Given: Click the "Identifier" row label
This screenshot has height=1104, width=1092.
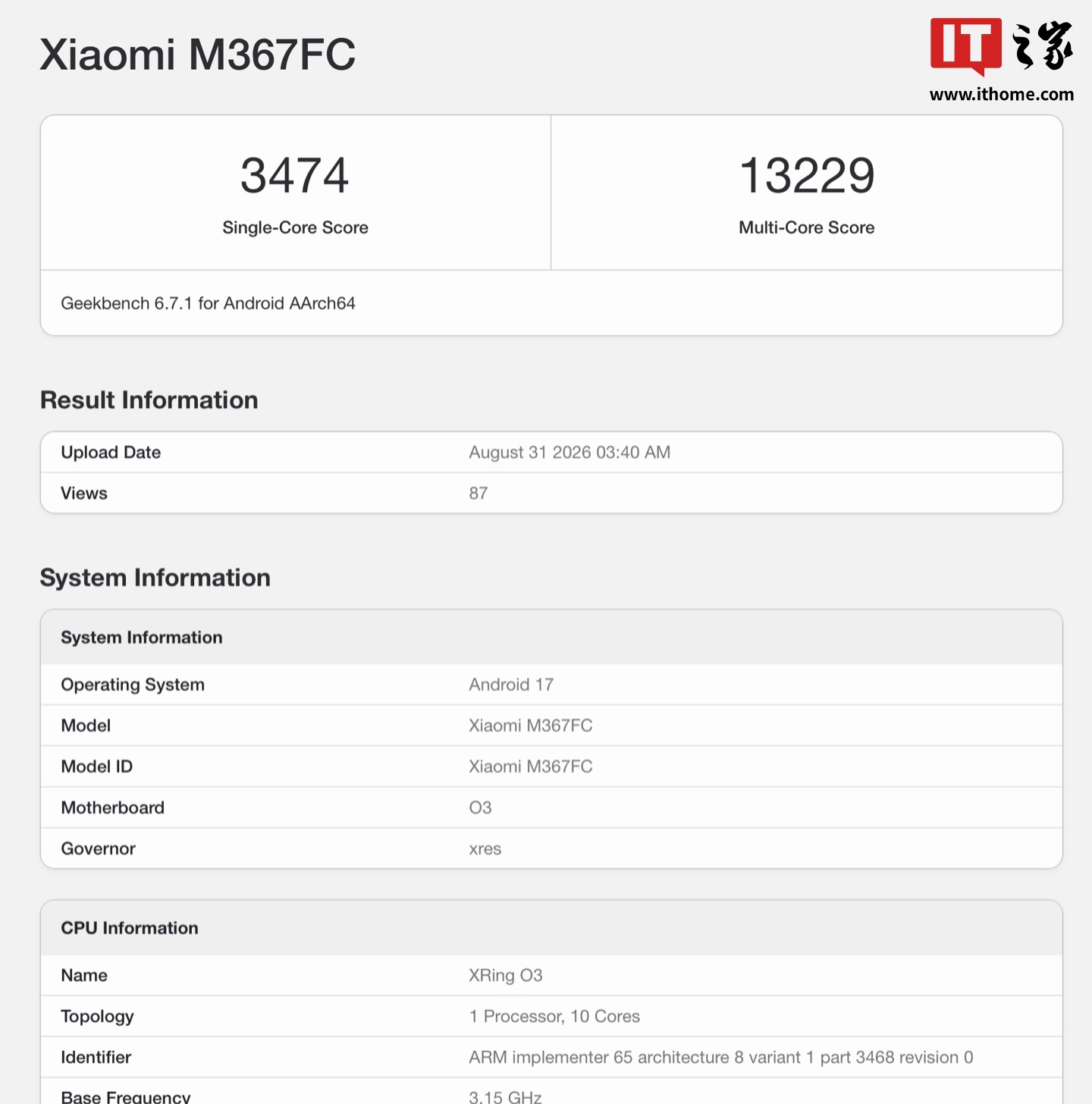Looking at the screenshot, I should (96, 1057).
